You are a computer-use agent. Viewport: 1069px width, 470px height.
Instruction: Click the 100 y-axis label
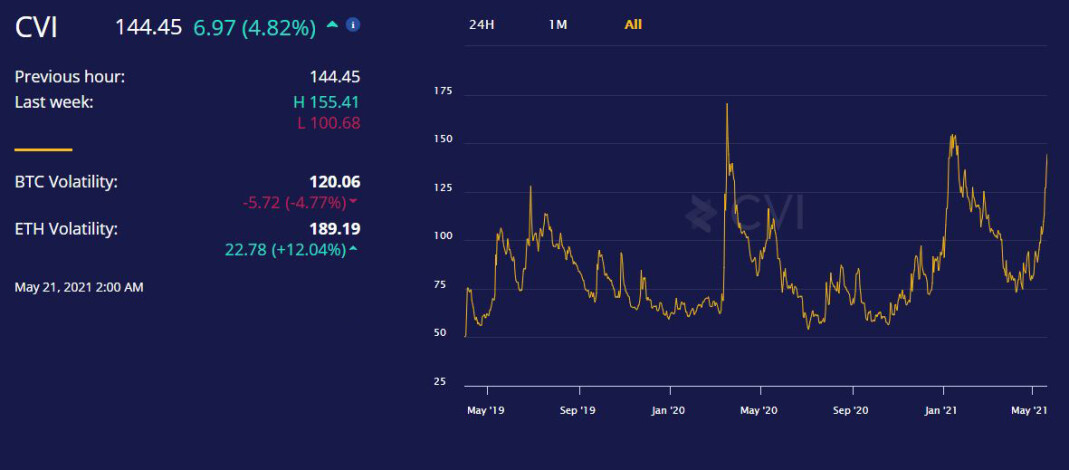[445, 236]
